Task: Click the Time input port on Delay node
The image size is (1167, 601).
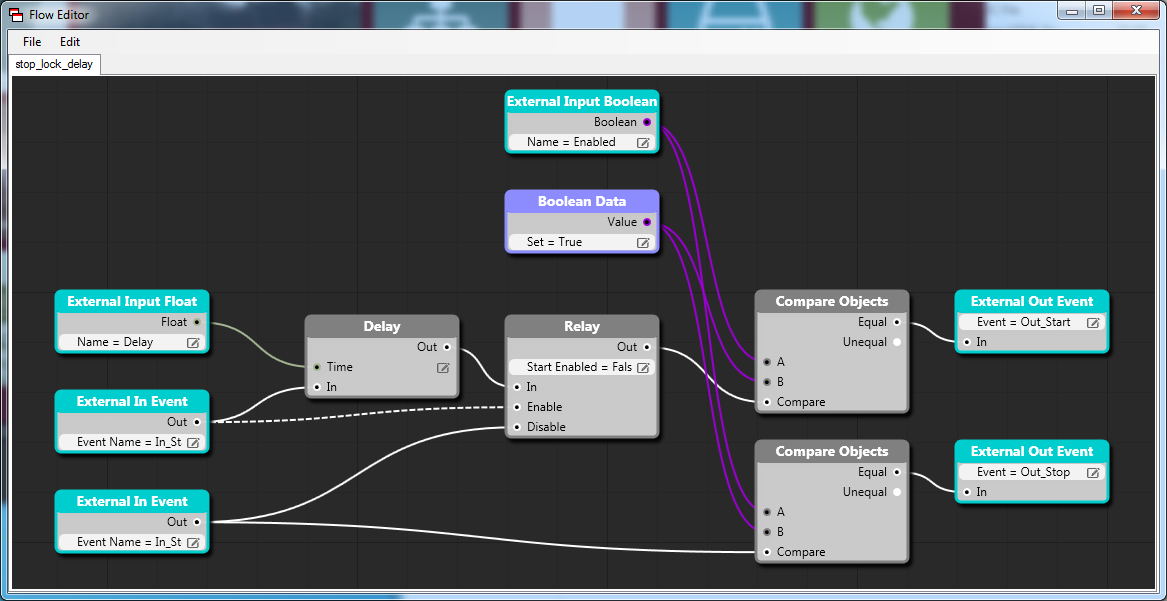Action: coord(317,367)
